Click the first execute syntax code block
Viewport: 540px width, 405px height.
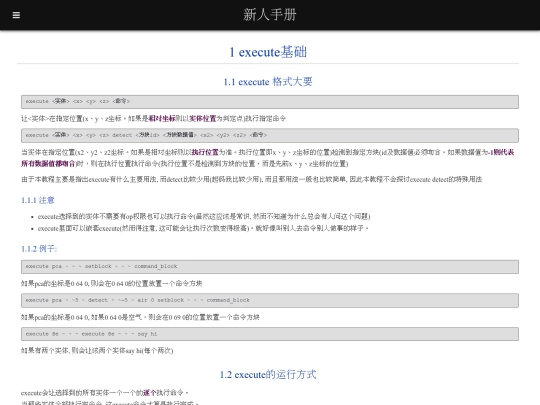270,102
